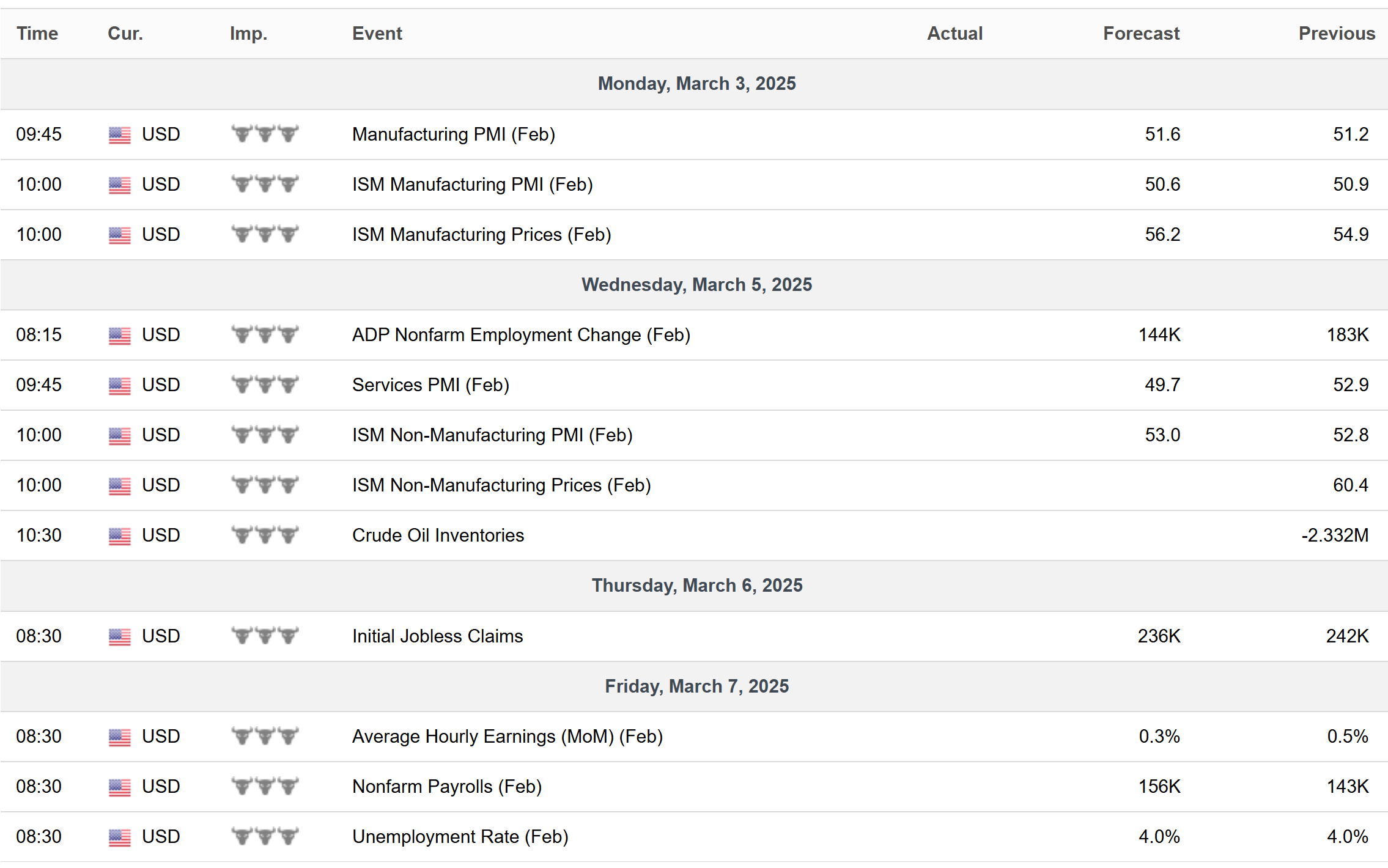Click forecast value 156K for Nonfarm Payrolls
This screenshot has width=1388, height=868.
click(x=1159, y=787)
